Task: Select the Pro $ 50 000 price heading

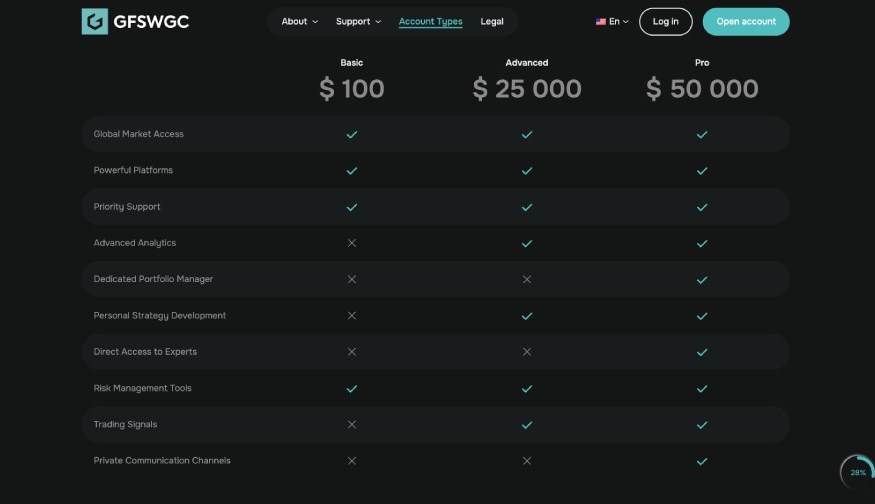Action: click(702, 89)
